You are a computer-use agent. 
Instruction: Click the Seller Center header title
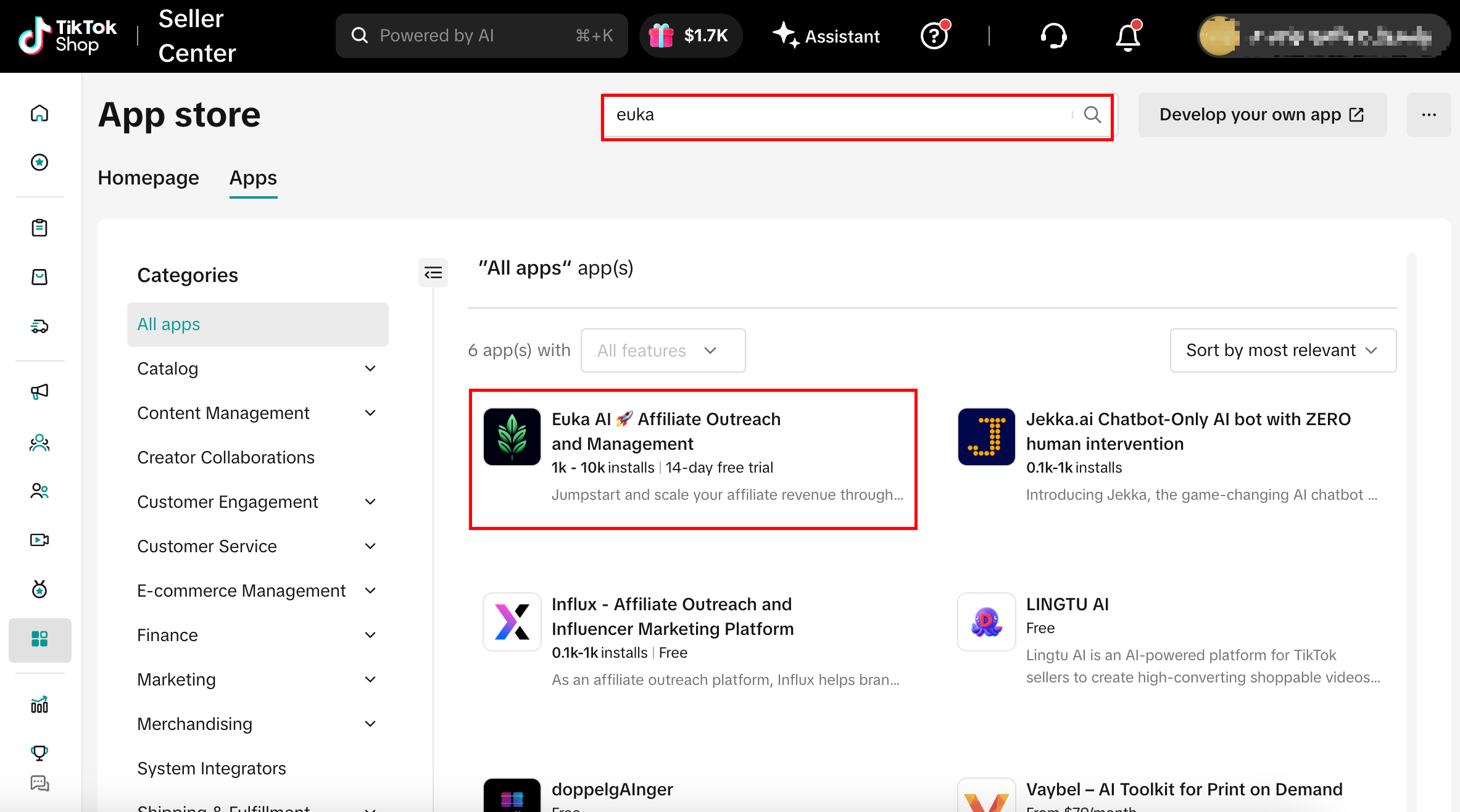tap(197, 36)
